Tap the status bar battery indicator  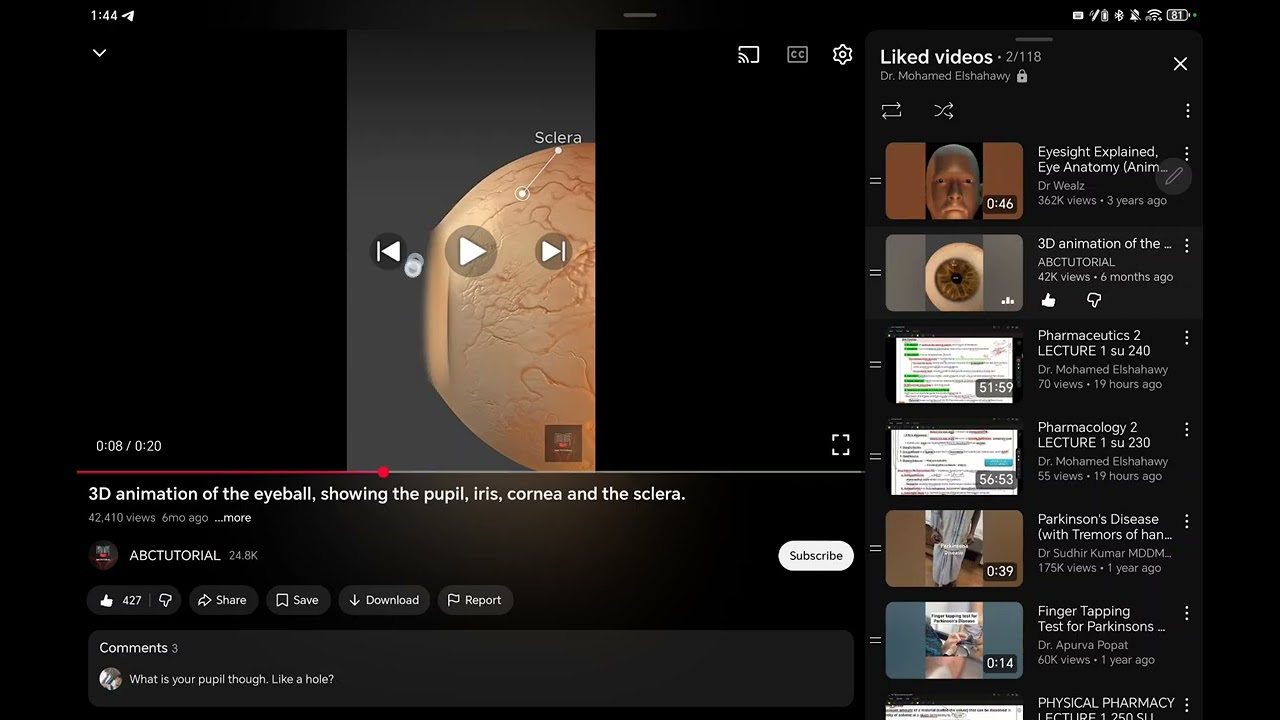pyautogui.click(x=1178, y=15)
